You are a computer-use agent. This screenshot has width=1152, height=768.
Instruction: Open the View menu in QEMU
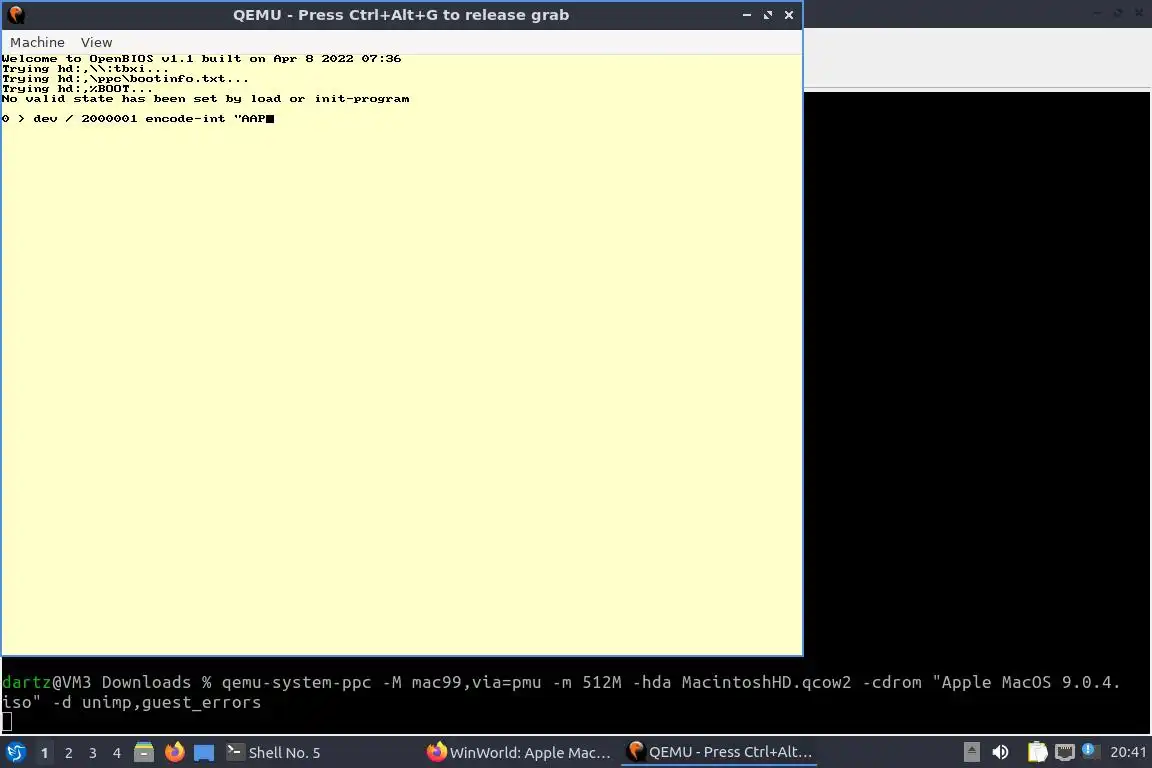(x=96, y=43)
